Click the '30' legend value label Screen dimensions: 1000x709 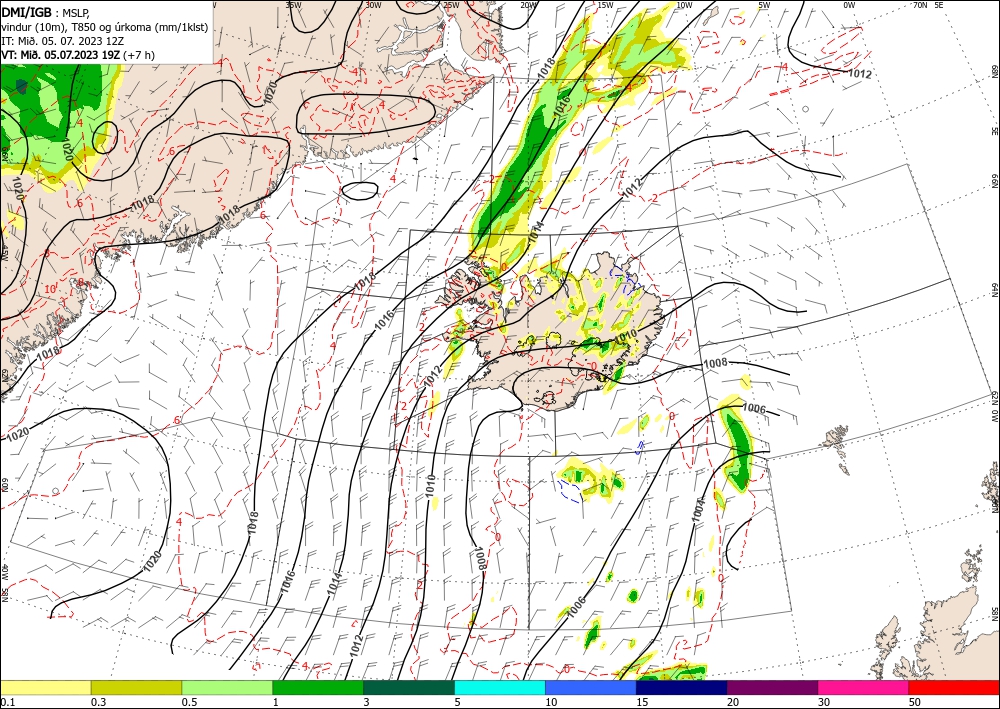point(824,702)
